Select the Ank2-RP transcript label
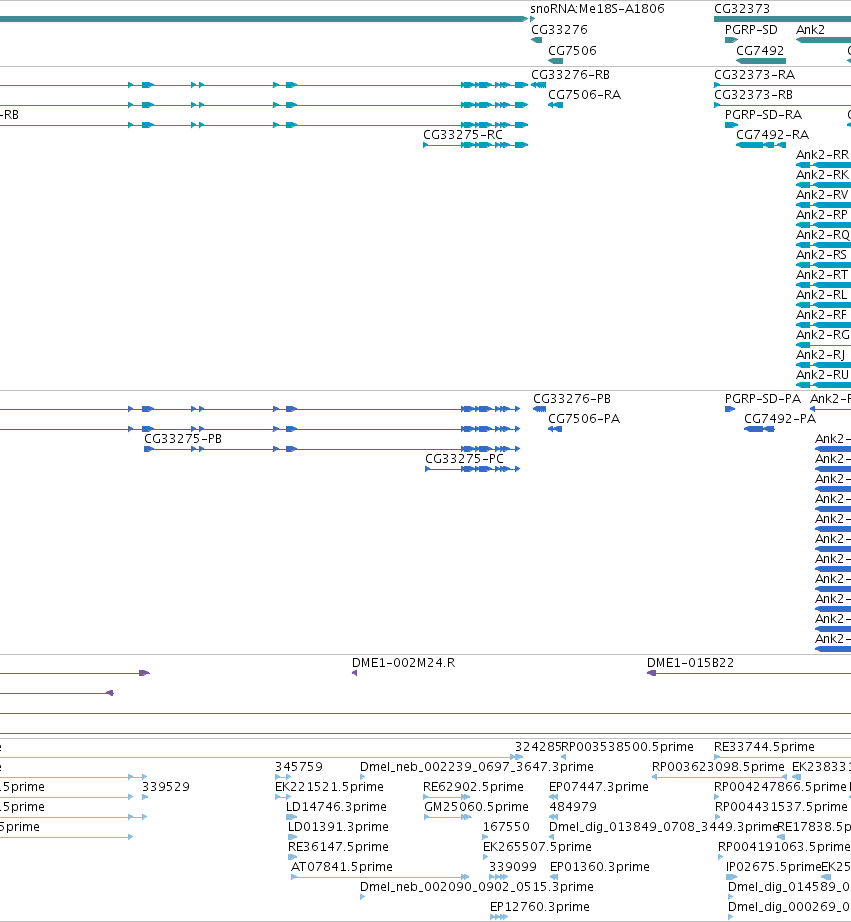 (822, 215)
